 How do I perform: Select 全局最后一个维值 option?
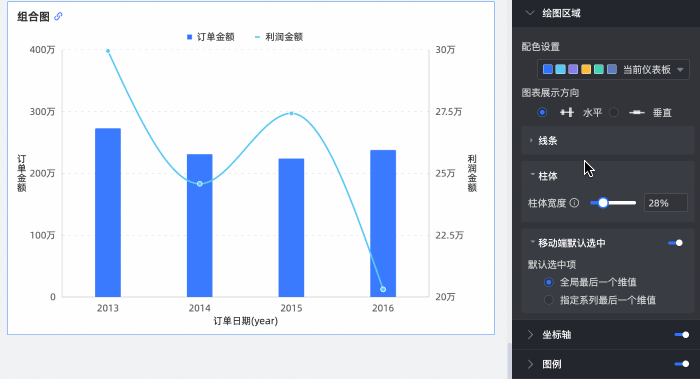coord(549,282)
